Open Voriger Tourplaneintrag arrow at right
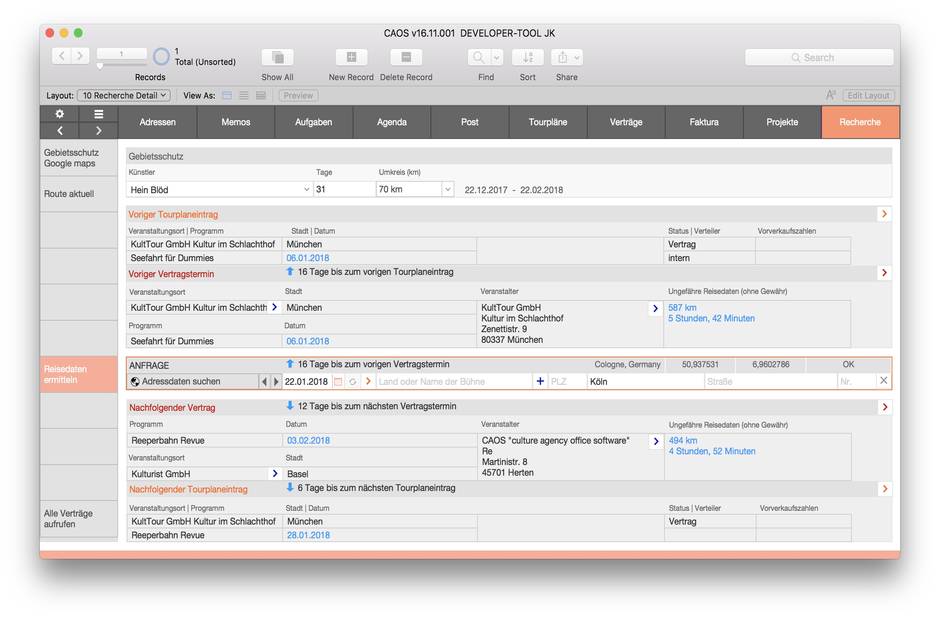The image size is (940, 620). point(884,214)
